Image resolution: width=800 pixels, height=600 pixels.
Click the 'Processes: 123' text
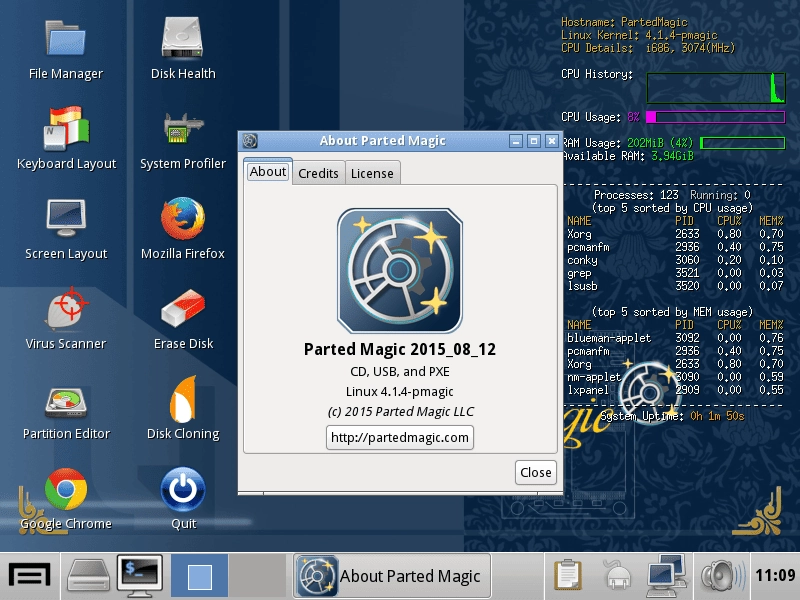tap(636, 195)
